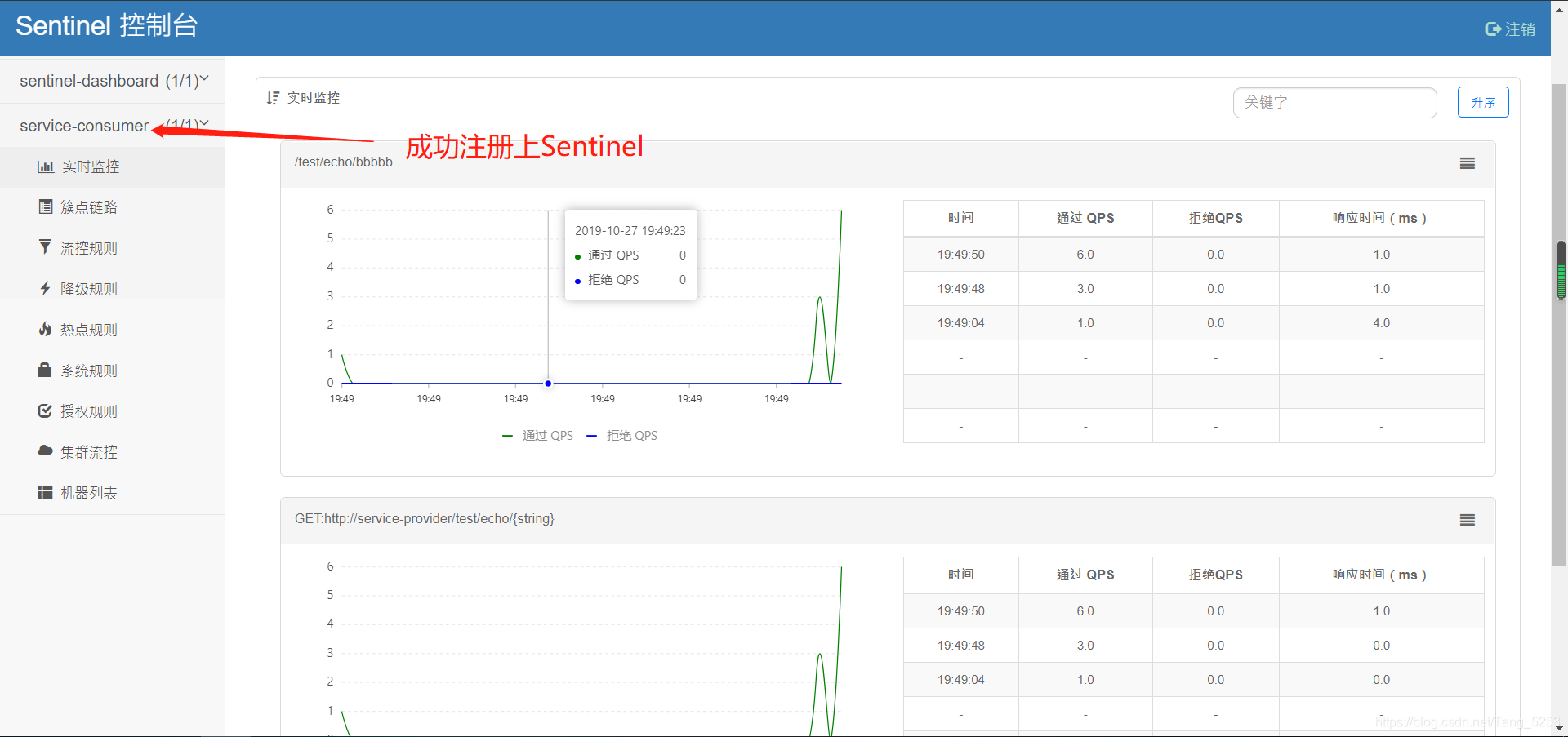The width and height of the screenshot is (1568, 737).
Task: Click the /test/echo/bbbbb resource title
Action: pos(344,162)
